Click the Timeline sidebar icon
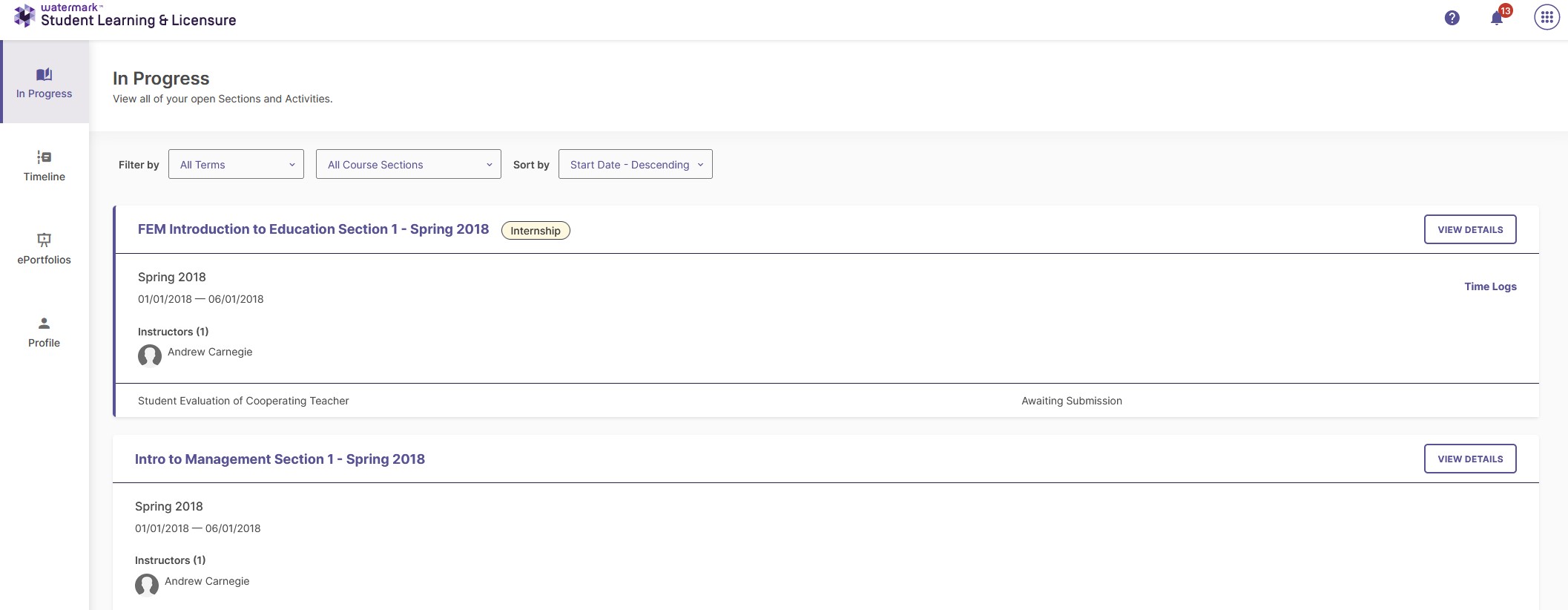 point(45,157)
